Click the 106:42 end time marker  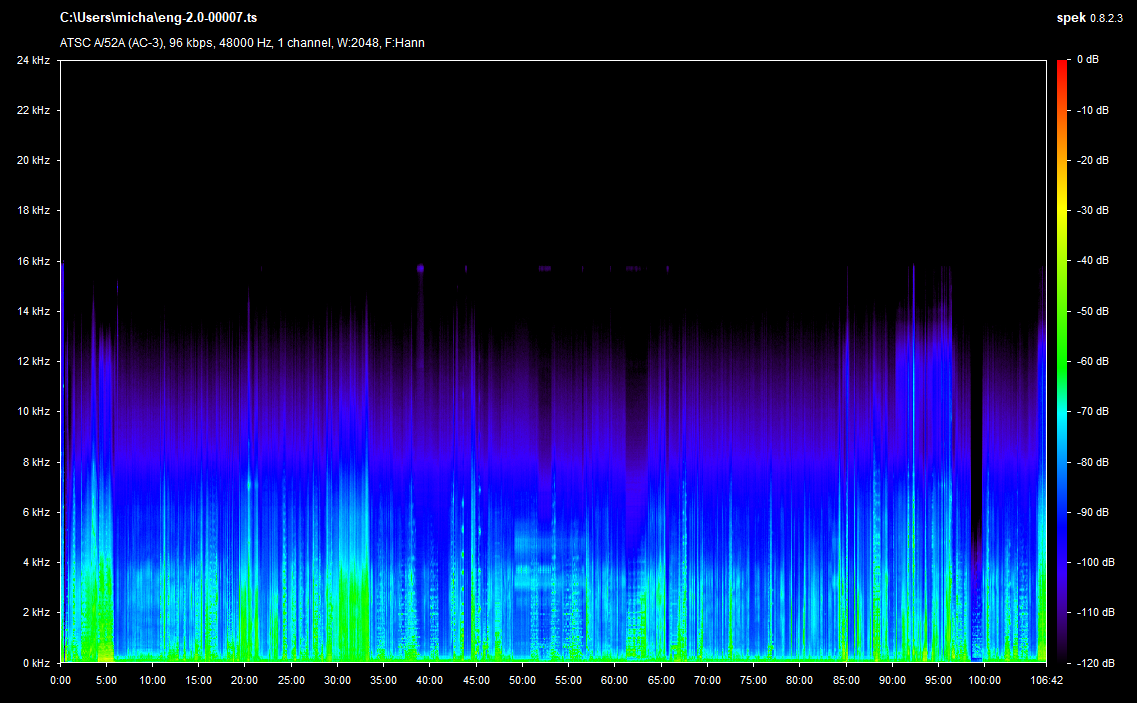point(1045,680)
